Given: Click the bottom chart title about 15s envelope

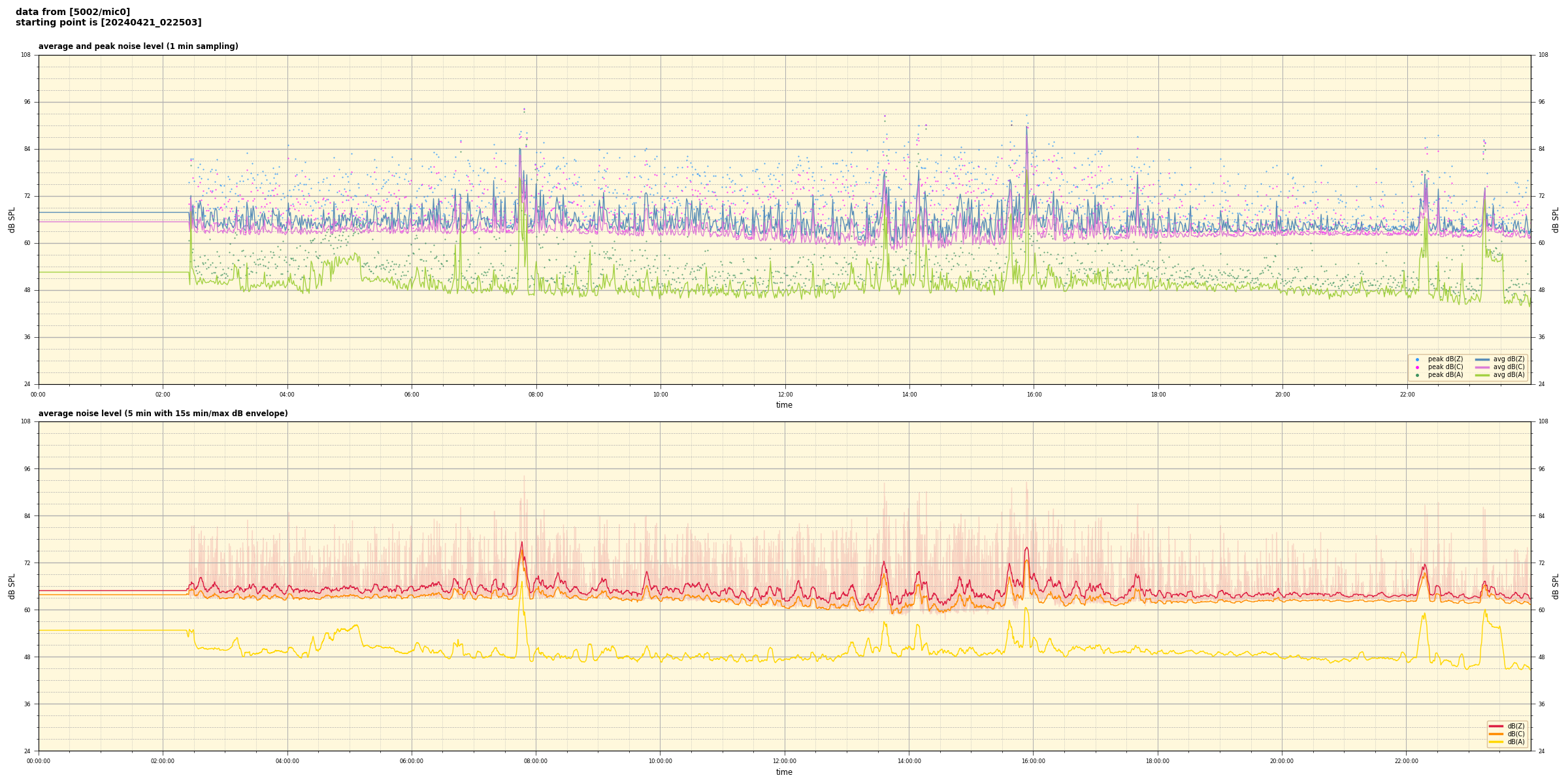Looking at the screenshot, I should click(163, 414).
